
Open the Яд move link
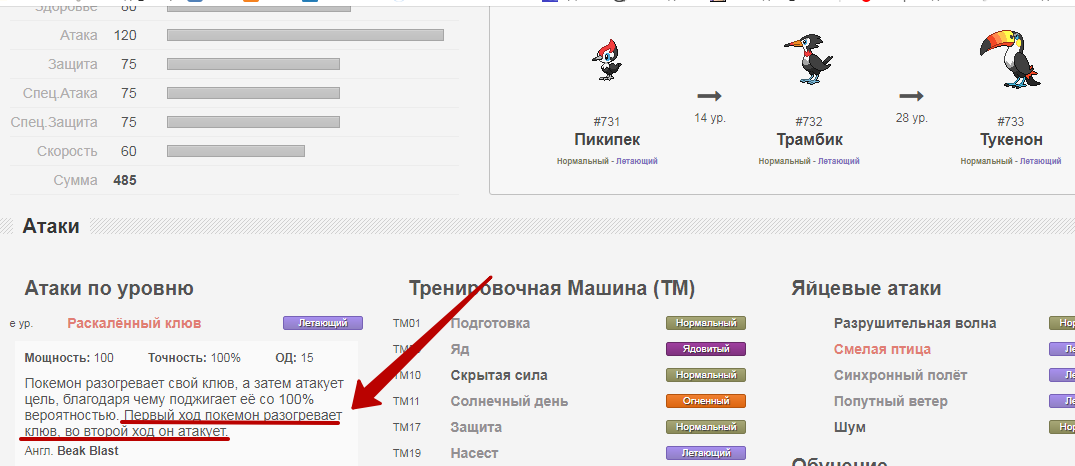coord(460,350)
